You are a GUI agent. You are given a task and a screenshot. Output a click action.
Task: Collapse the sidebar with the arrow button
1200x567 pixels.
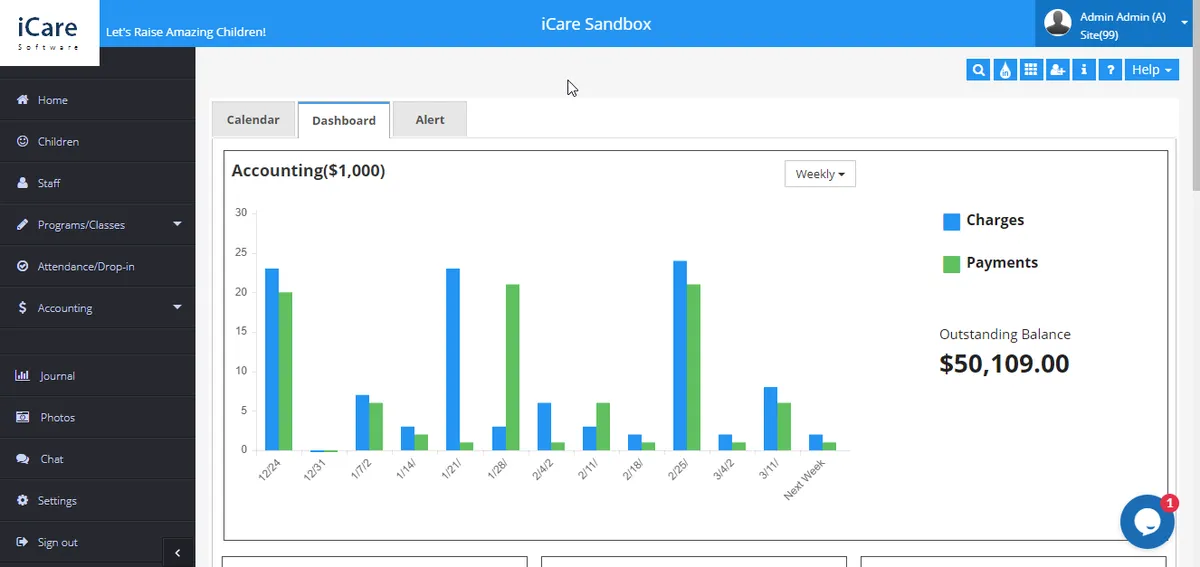point(177,552)
